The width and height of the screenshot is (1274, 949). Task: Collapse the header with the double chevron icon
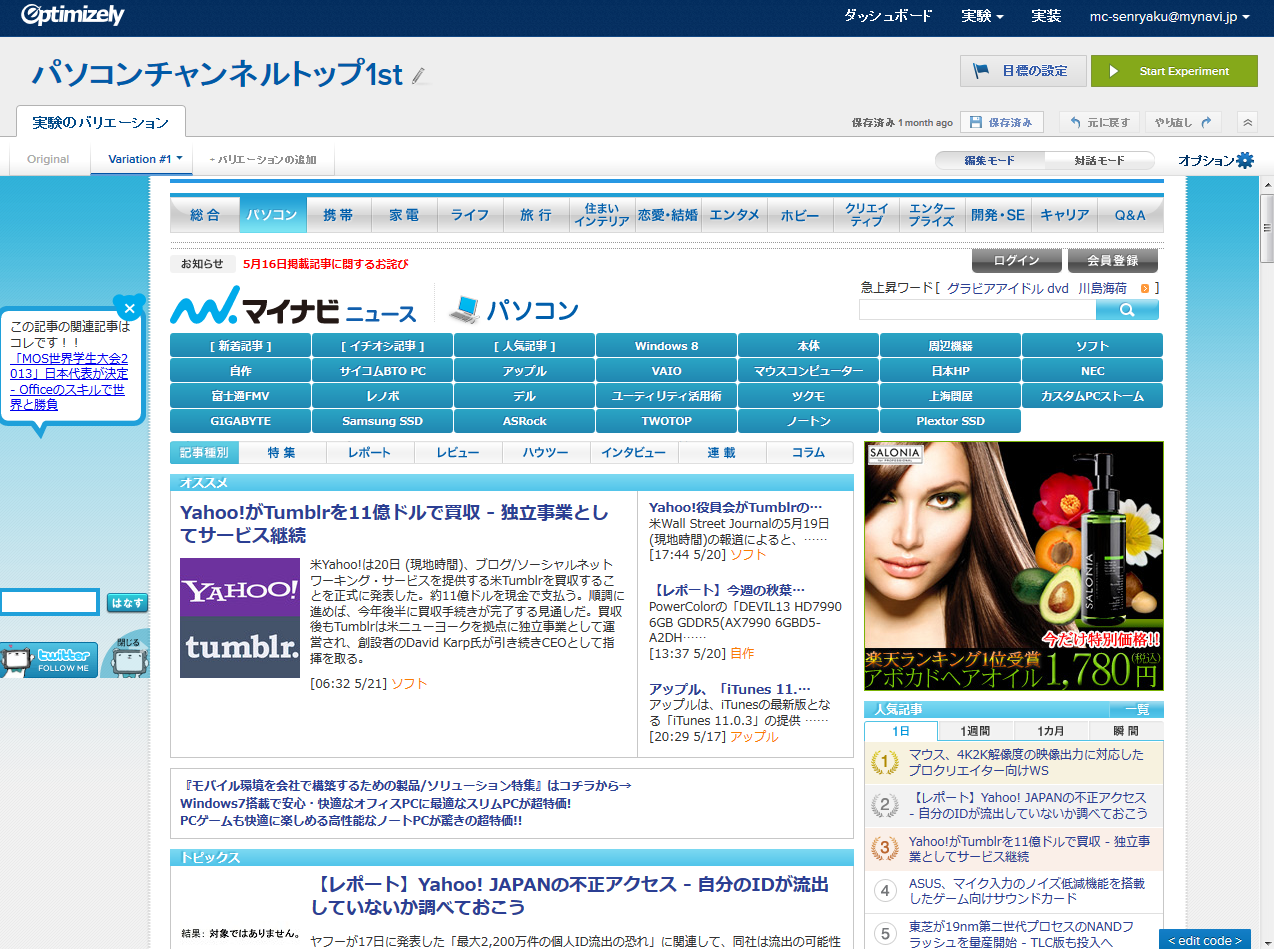(1247, 122)
